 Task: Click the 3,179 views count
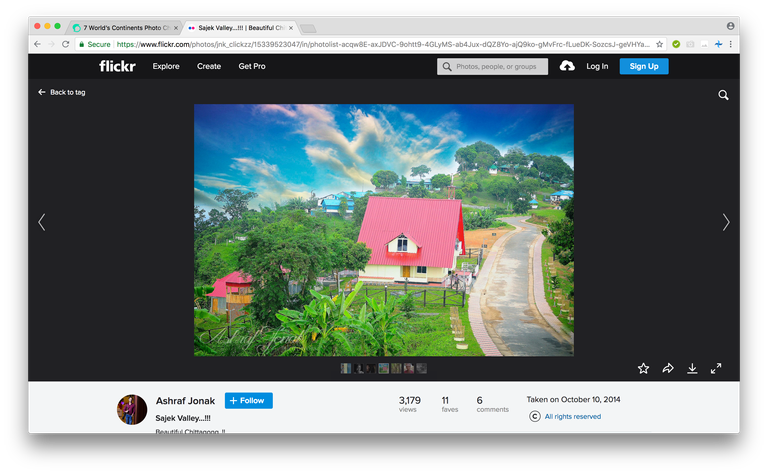(x=409, y=404)
